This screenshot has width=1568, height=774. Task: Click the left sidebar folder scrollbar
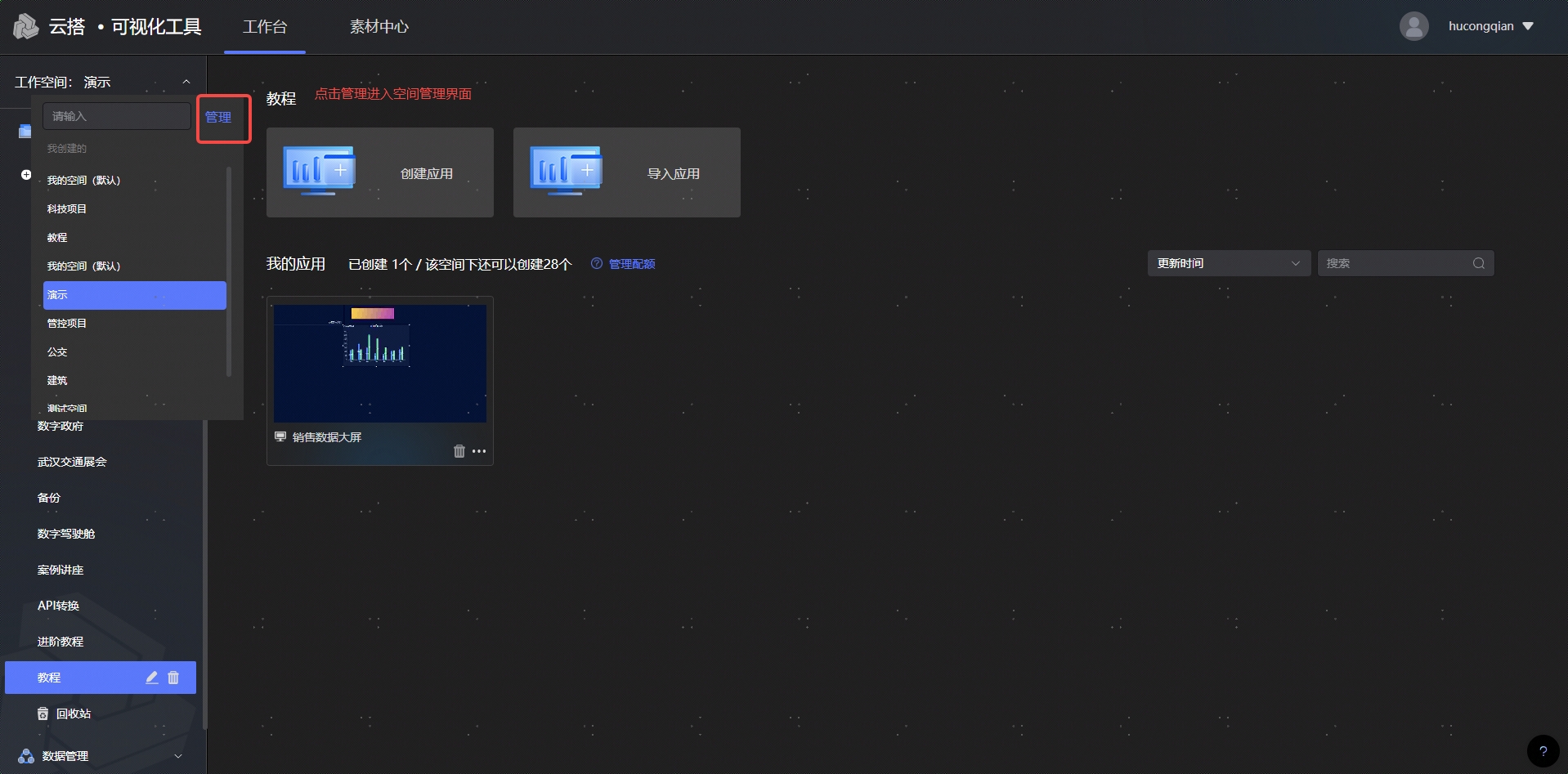204,574
